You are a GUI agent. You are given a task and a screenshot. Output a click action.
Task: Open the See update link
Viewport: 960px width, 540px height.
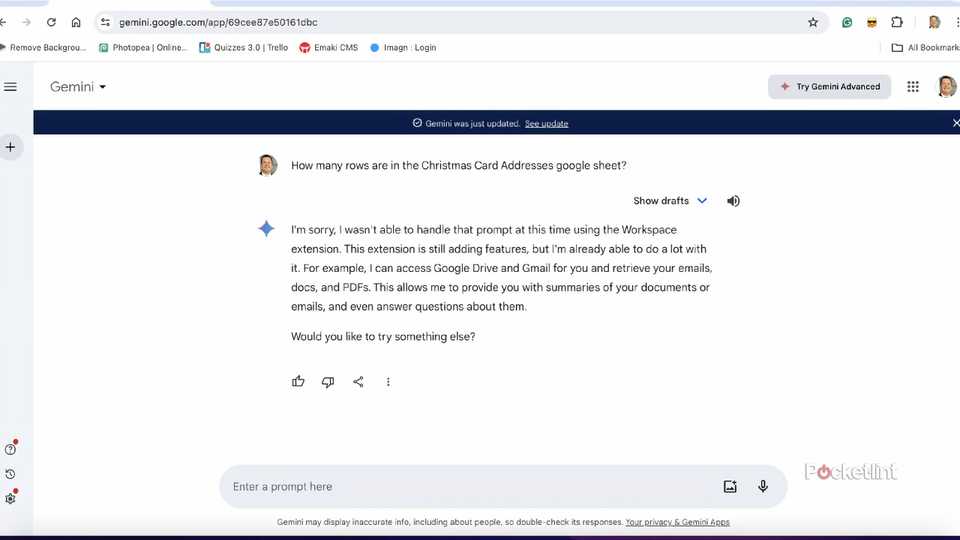[x=546, y=124]
